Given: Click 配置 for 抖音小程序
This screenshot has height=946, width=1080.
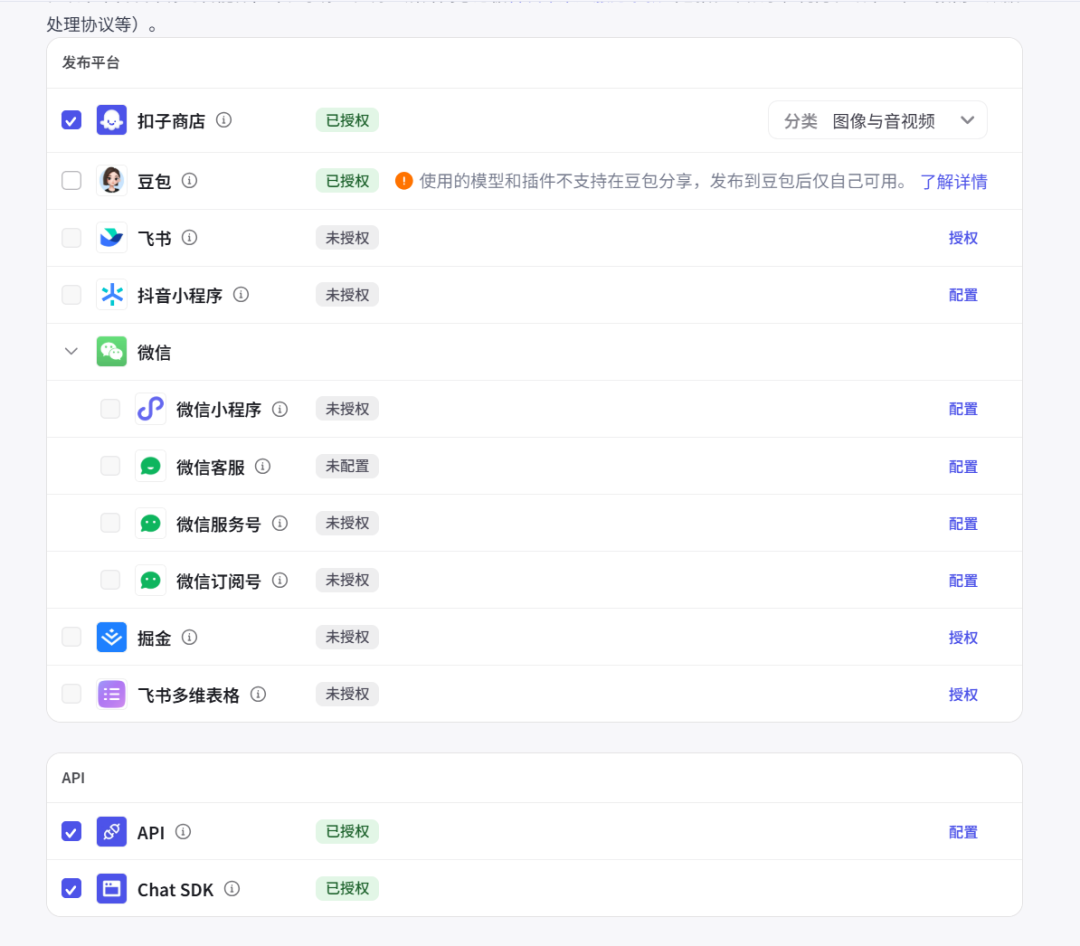Looking at the screenshot, I should pyautogui.click(x=963, y=295).
